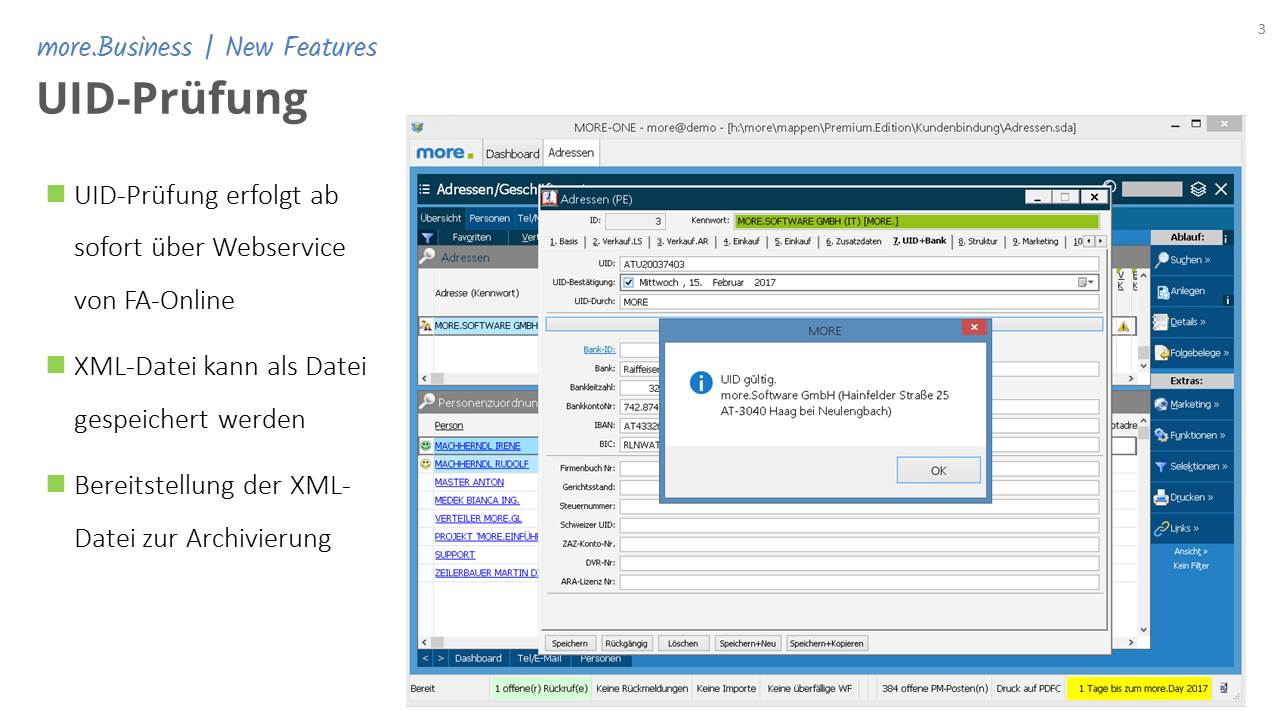Click the hamburger menu icon beside Adressen/Geschäft
1279x720 pixels.
(425, 189)
